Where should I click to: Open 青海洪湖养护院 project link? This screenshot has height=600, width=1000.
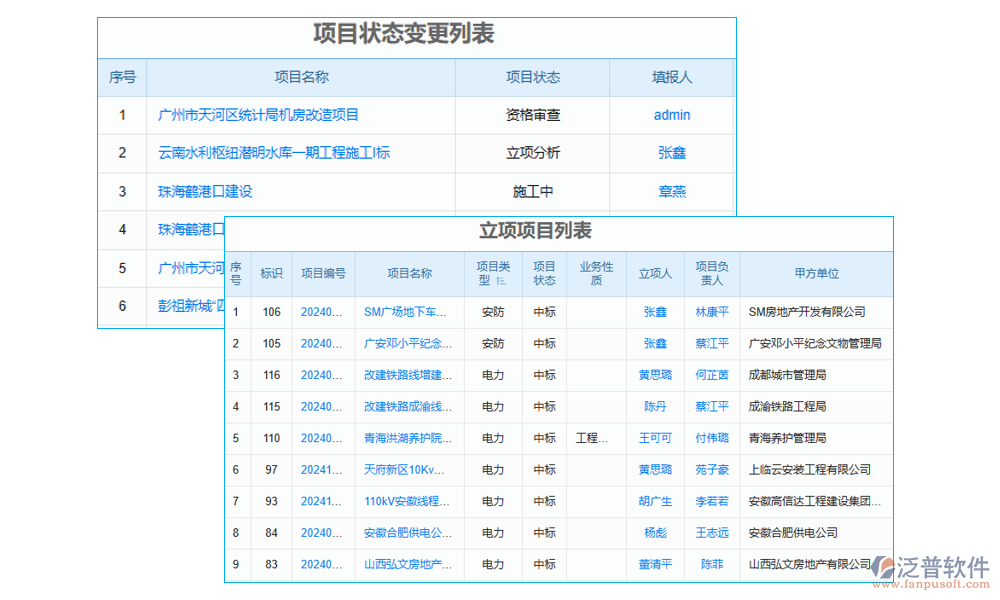pyautogui.click(x=406, y=438)
